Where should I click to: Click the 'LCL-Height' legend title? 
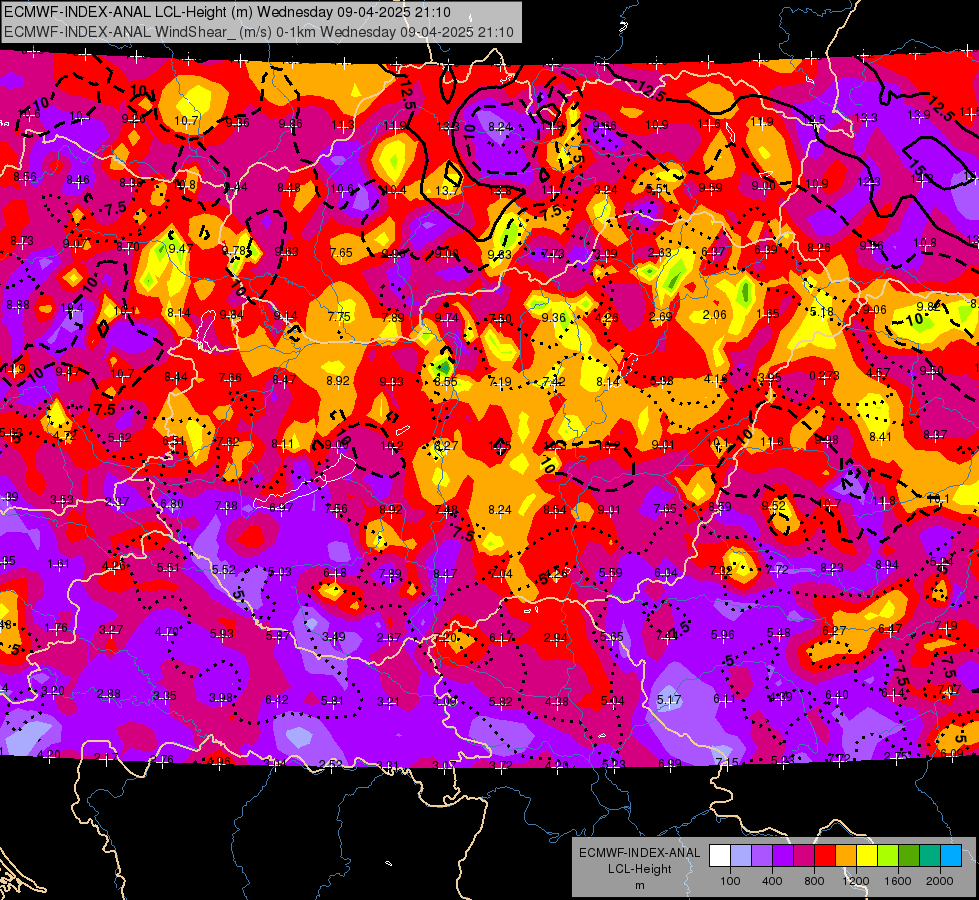coord(639,869)
